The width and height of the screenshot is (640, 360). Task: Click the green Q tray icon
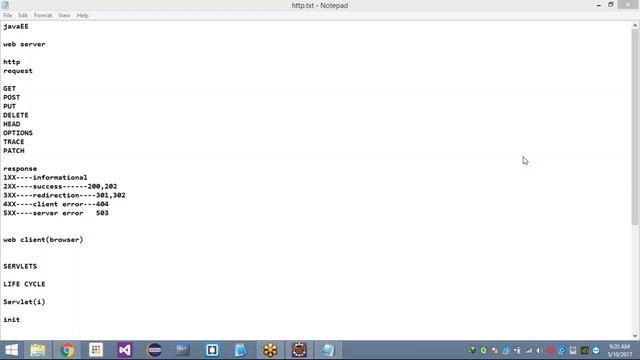pos(483,351)
